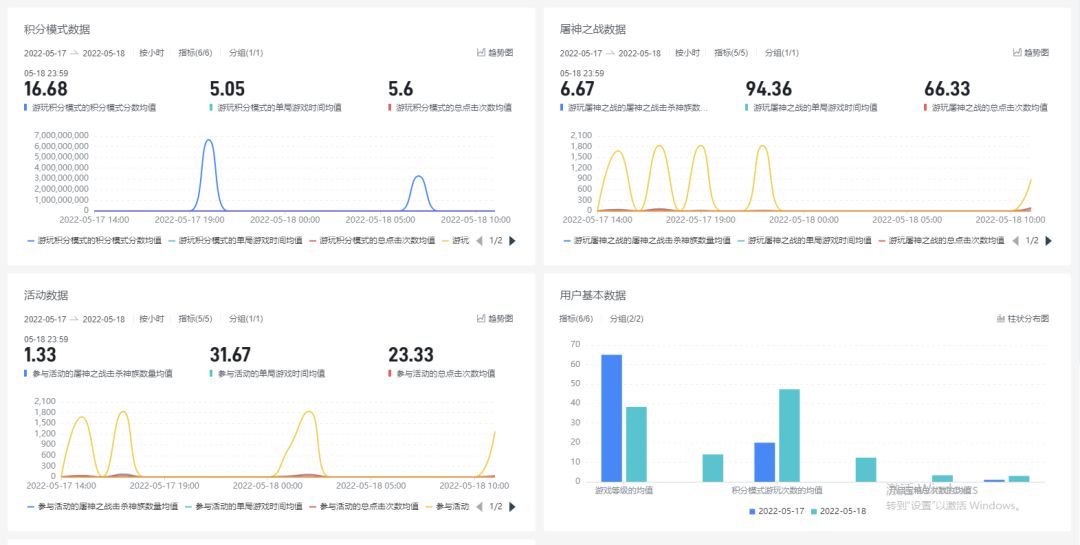
Task: Open 指标(5/5) selector in 活动数据
Action: pyautogui.click(x=195, y=319)
